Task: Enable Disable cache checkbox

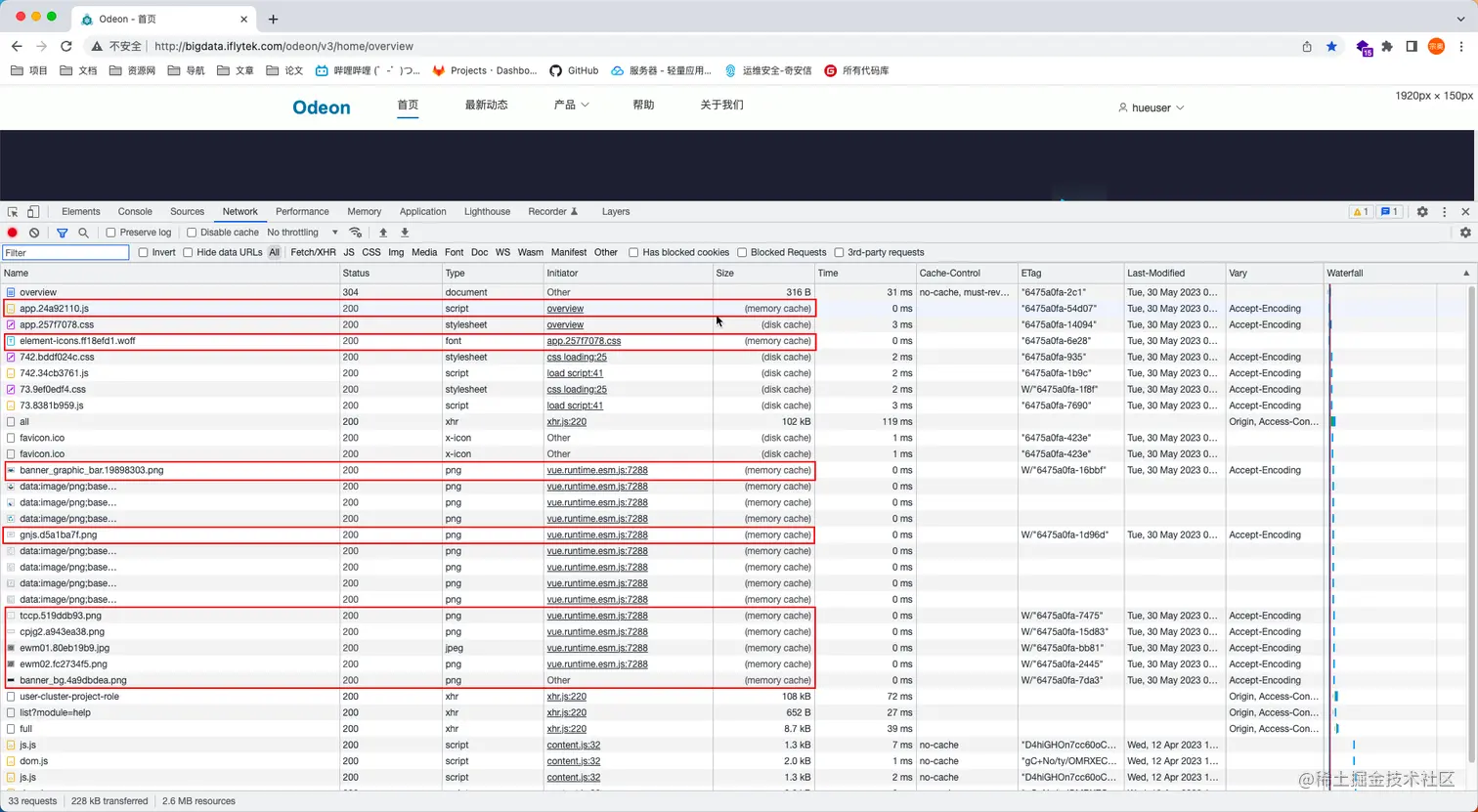Action: (192, 233)
